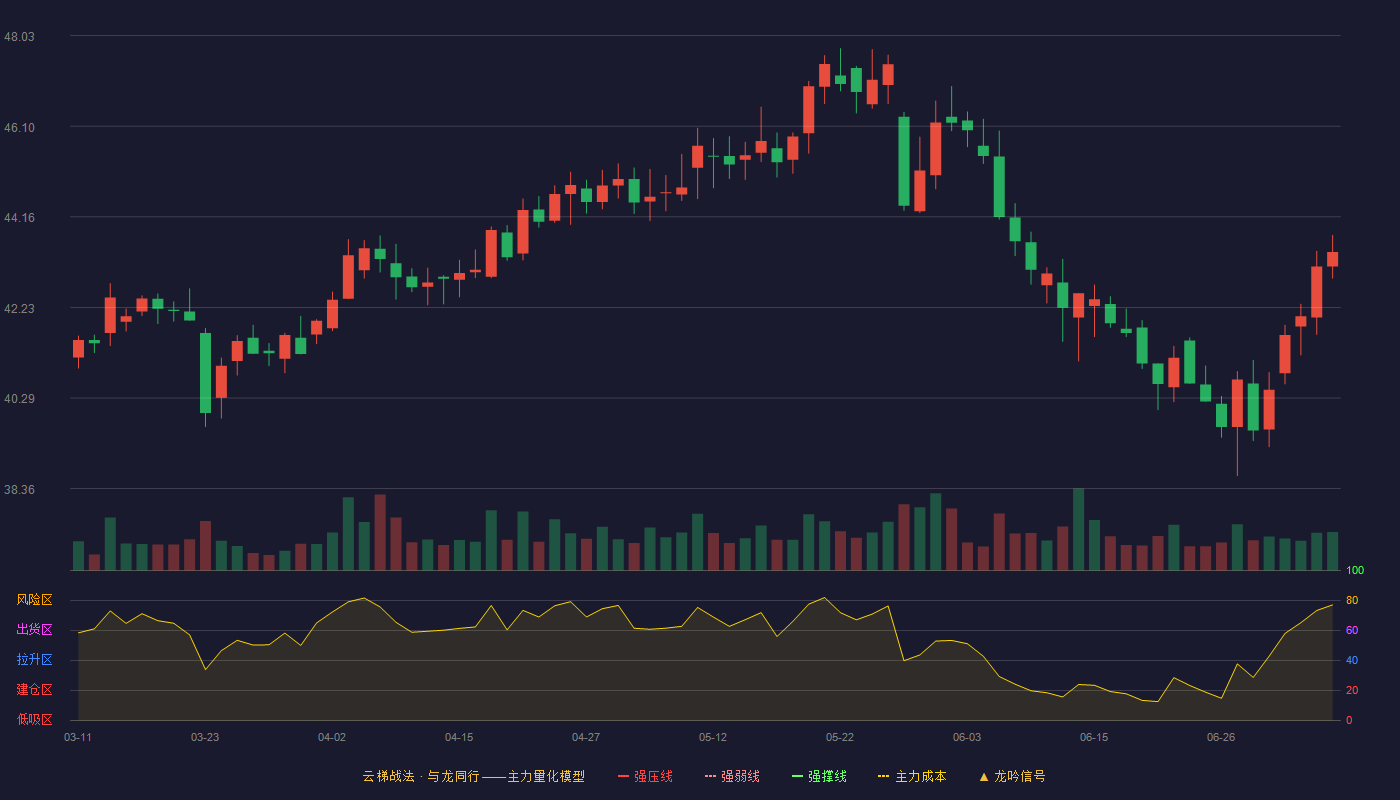
Task: Click the 38.36 price axis label
Action: [19, 489]
